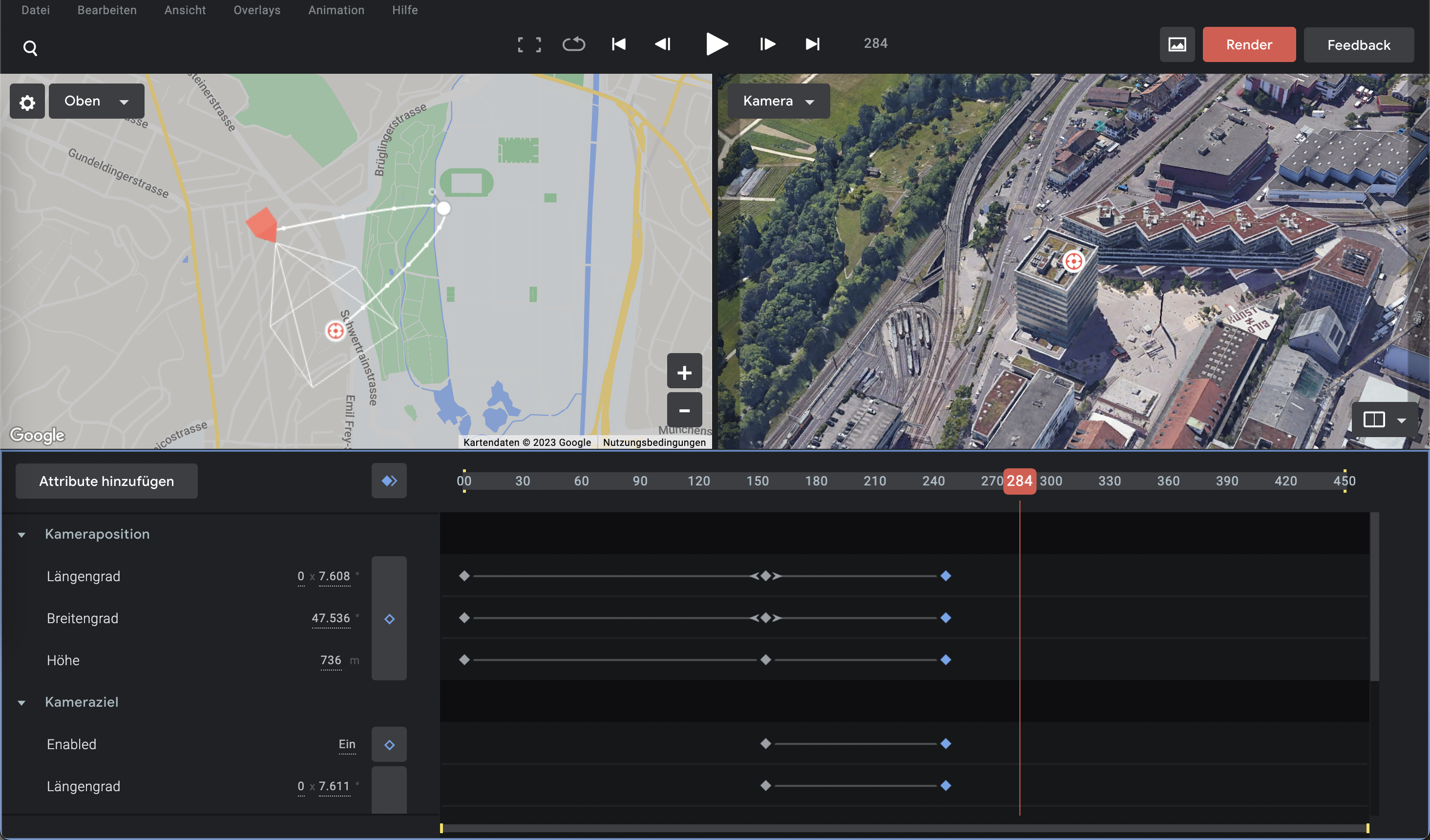
Task: Toggle keyframe for Kameraposition Breitengrad
Action: (389, 619)
